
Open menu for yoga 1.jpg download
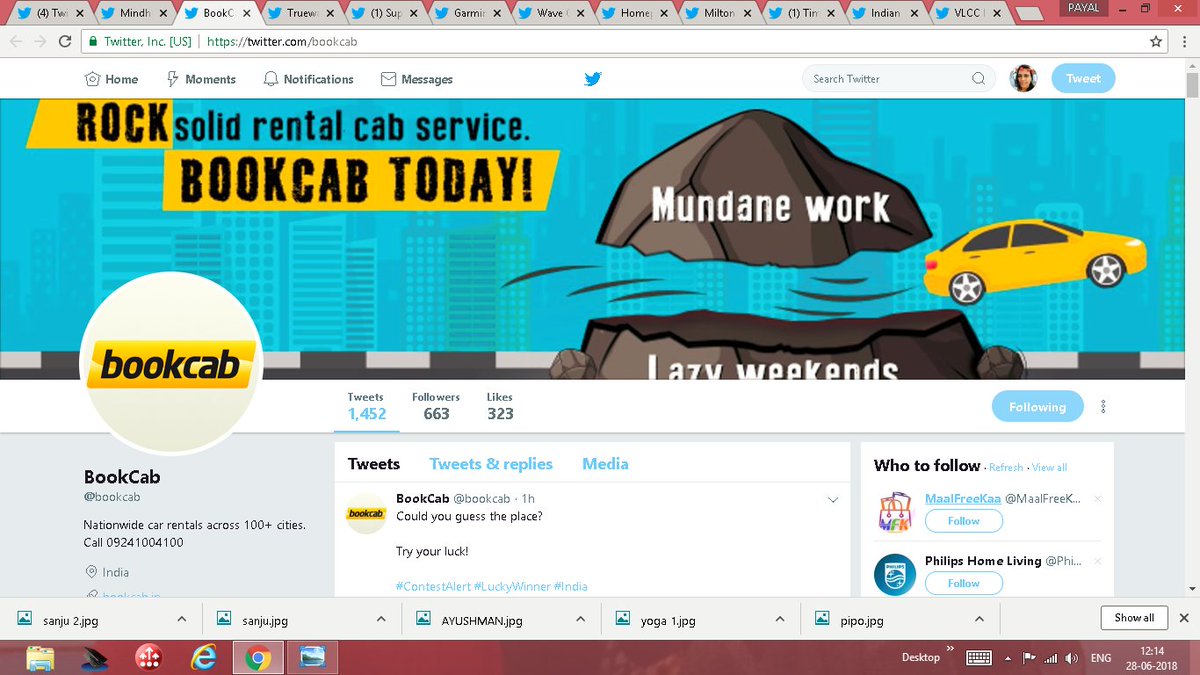point(781,620)
